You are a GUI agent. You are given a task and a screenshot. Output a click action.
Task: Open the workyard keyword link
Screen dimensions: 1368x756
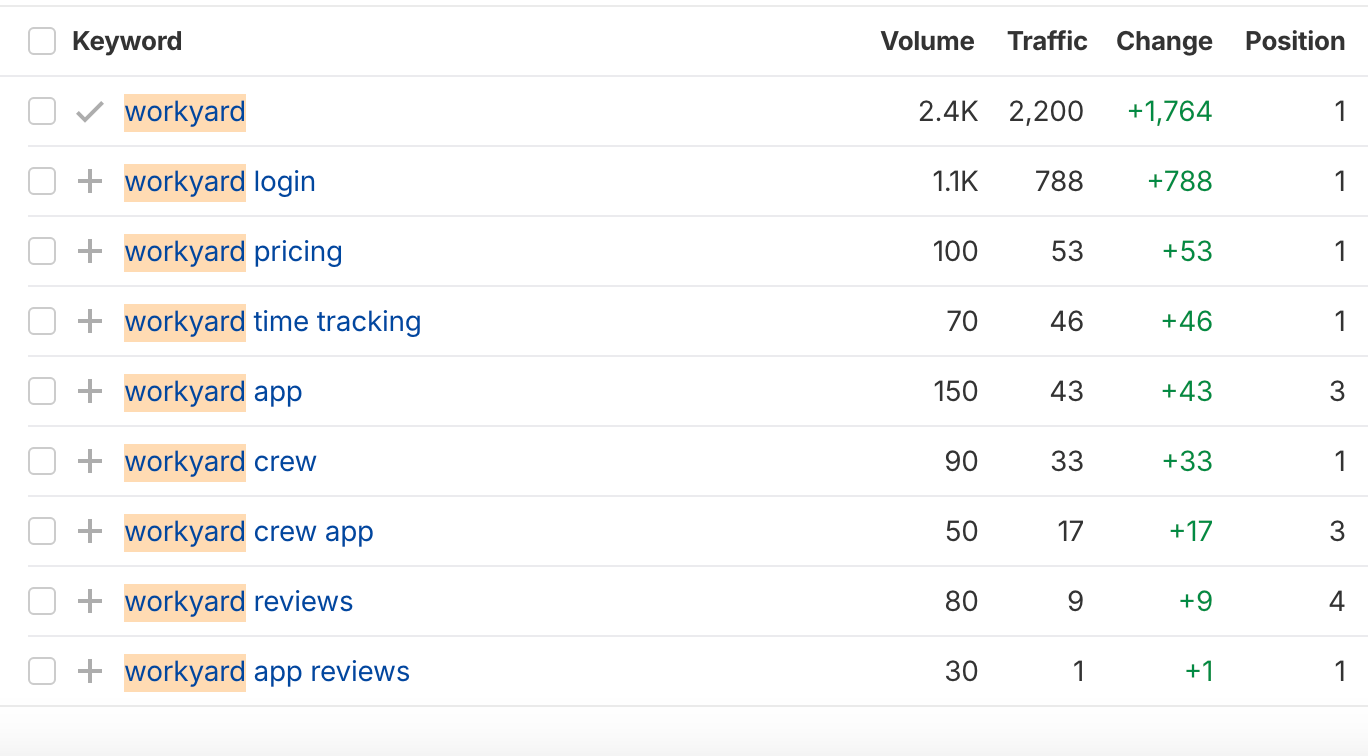185,112
